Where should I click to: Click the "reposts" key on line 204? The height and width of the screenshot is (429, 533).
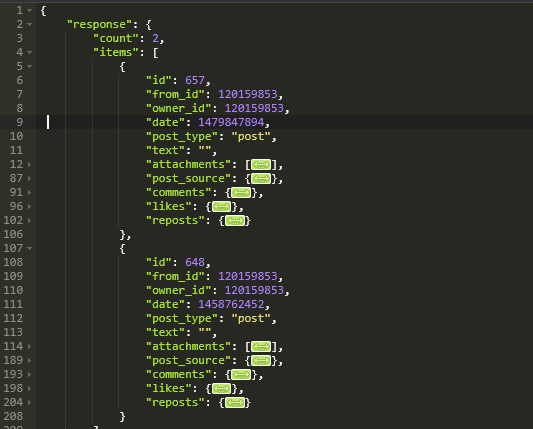tap(175, 402)
